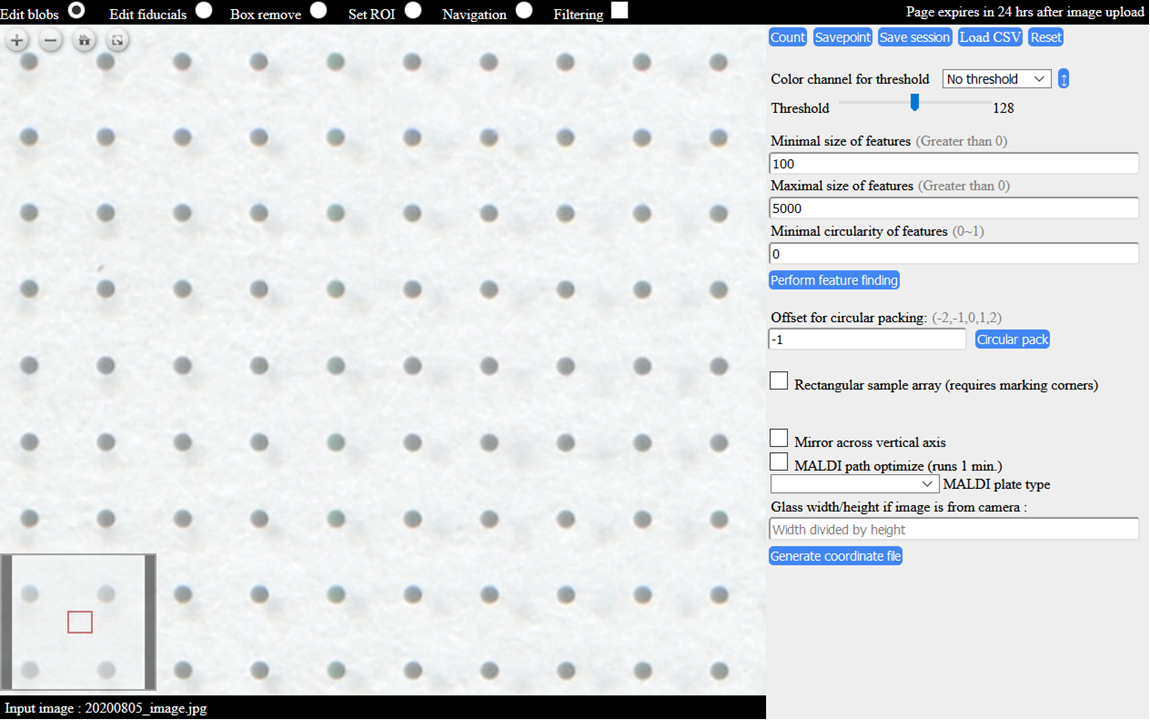1150x720 pixels.
Task: Run Perform feature finding
Action: (834, 280)
